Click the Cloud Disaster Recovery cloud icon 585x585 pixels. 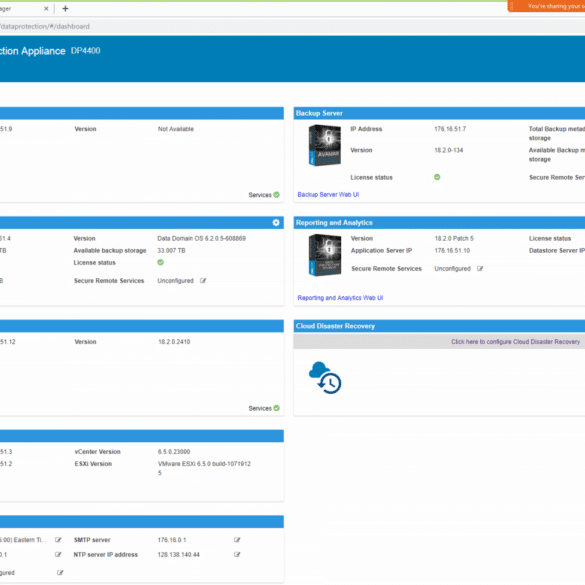tap(325, 378)
